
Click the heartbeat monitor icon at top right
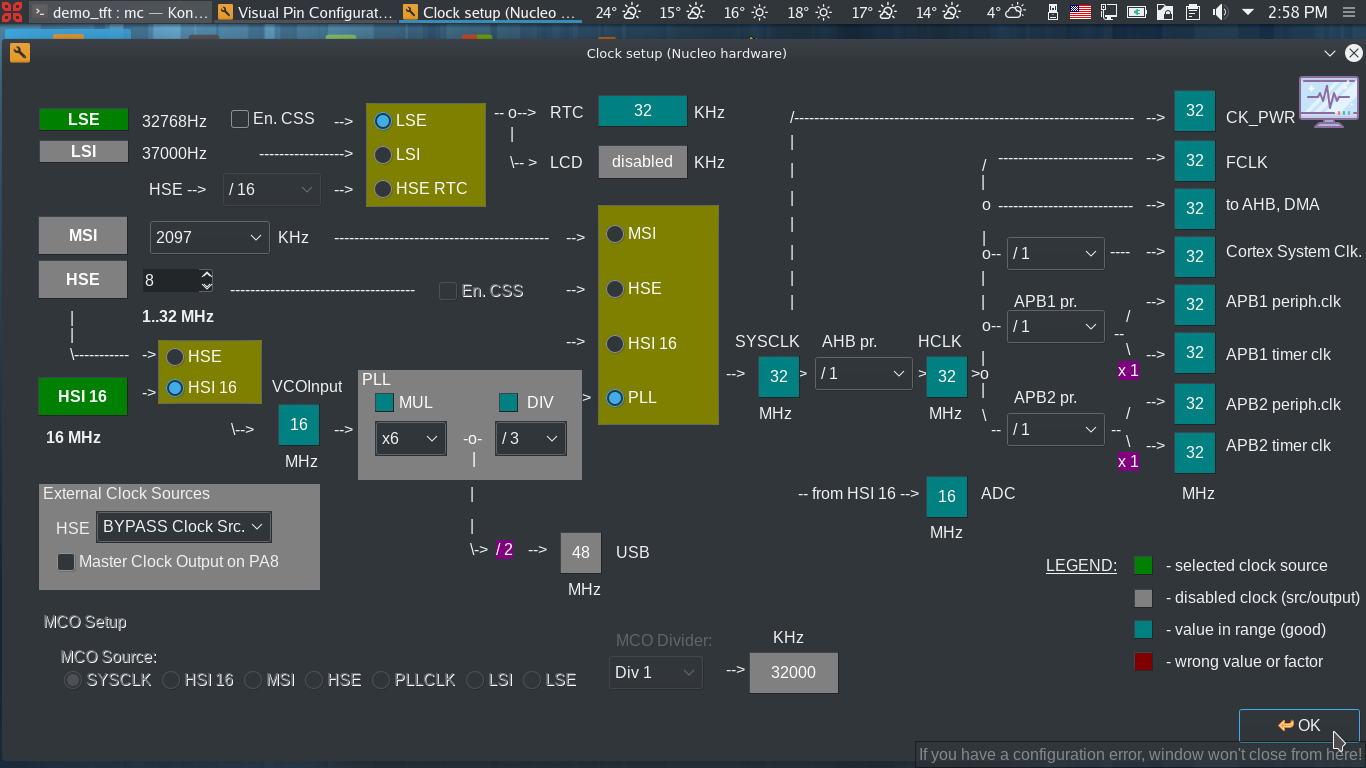point(1329,101)
